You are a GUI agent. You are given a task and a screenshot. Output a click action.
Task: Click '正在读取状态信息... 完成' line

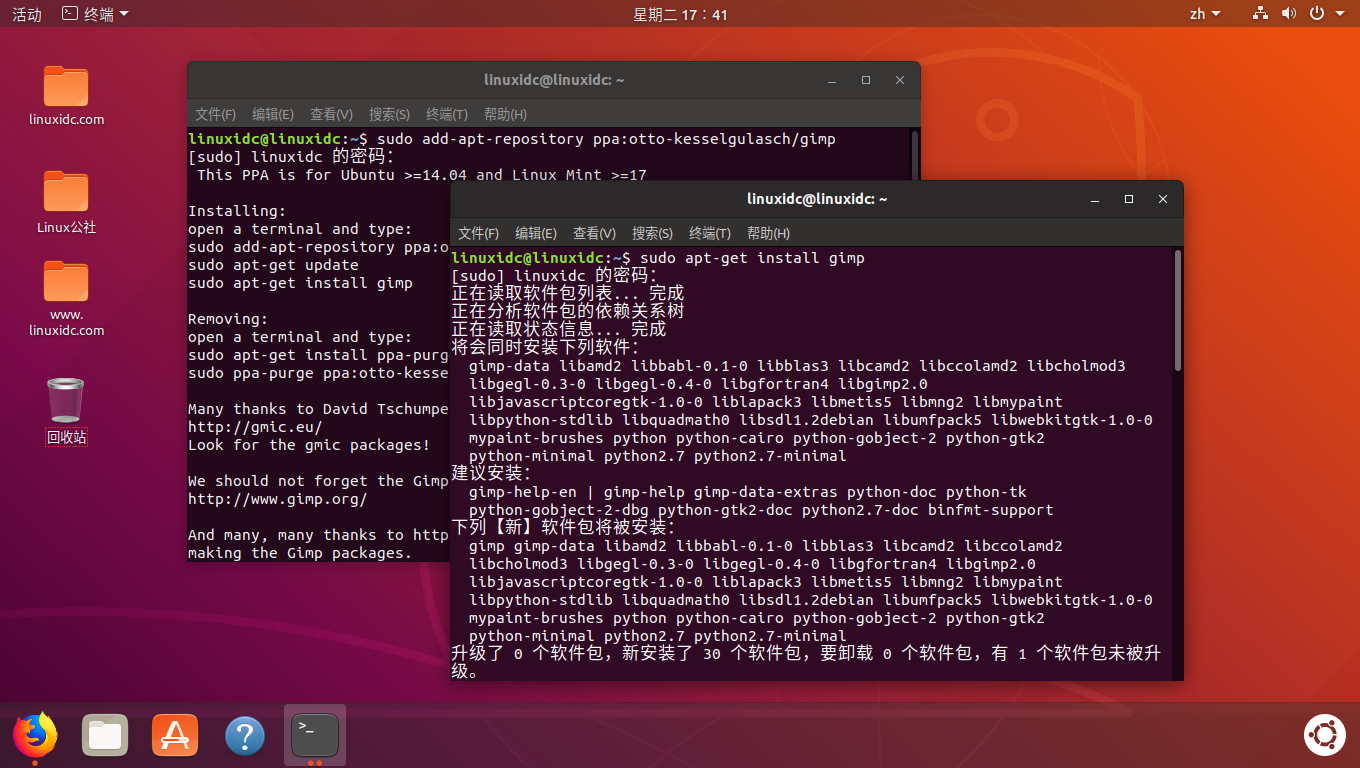coord(559,330)
